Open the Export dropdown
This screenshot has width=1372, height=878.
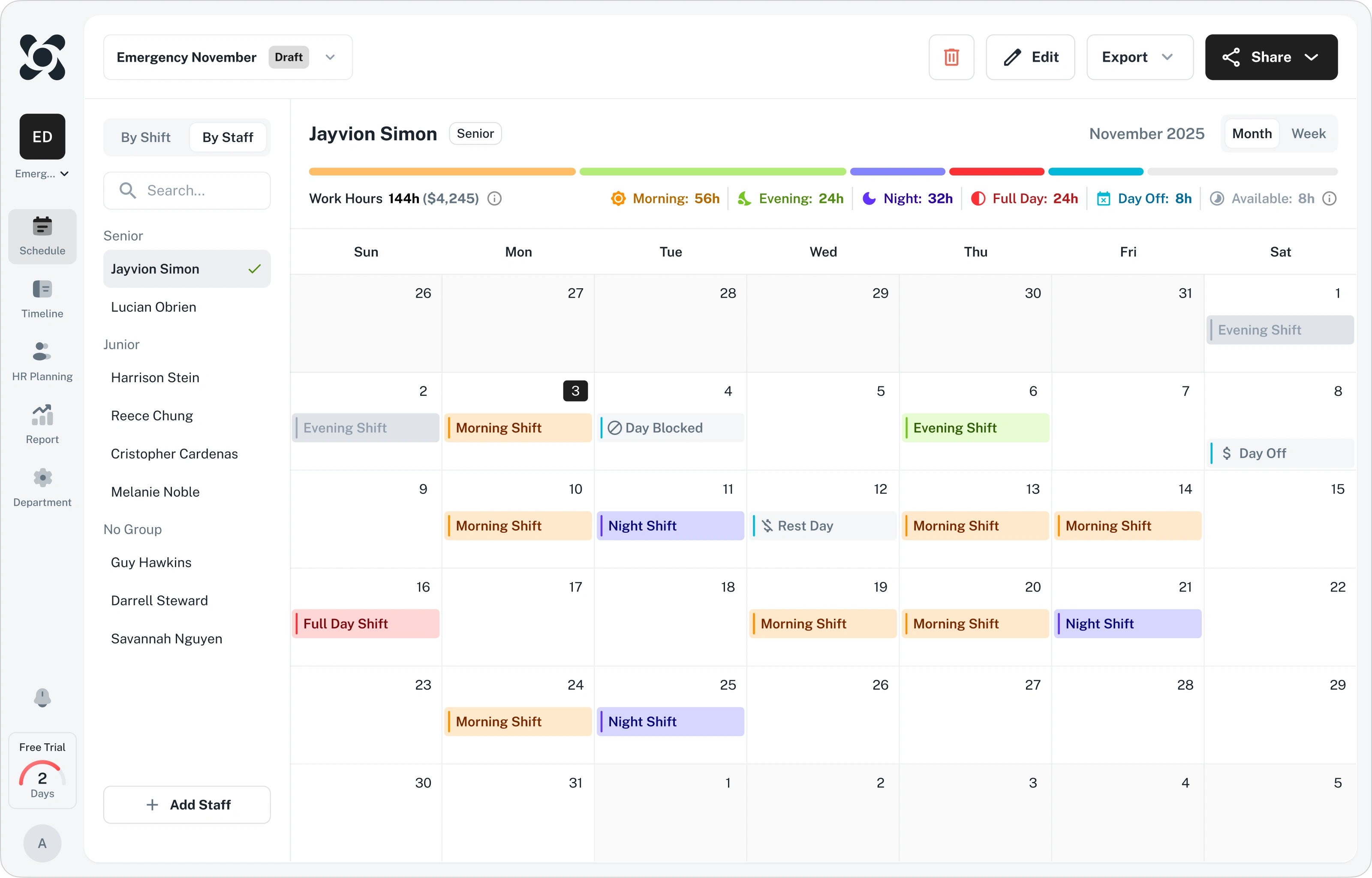1139,57
